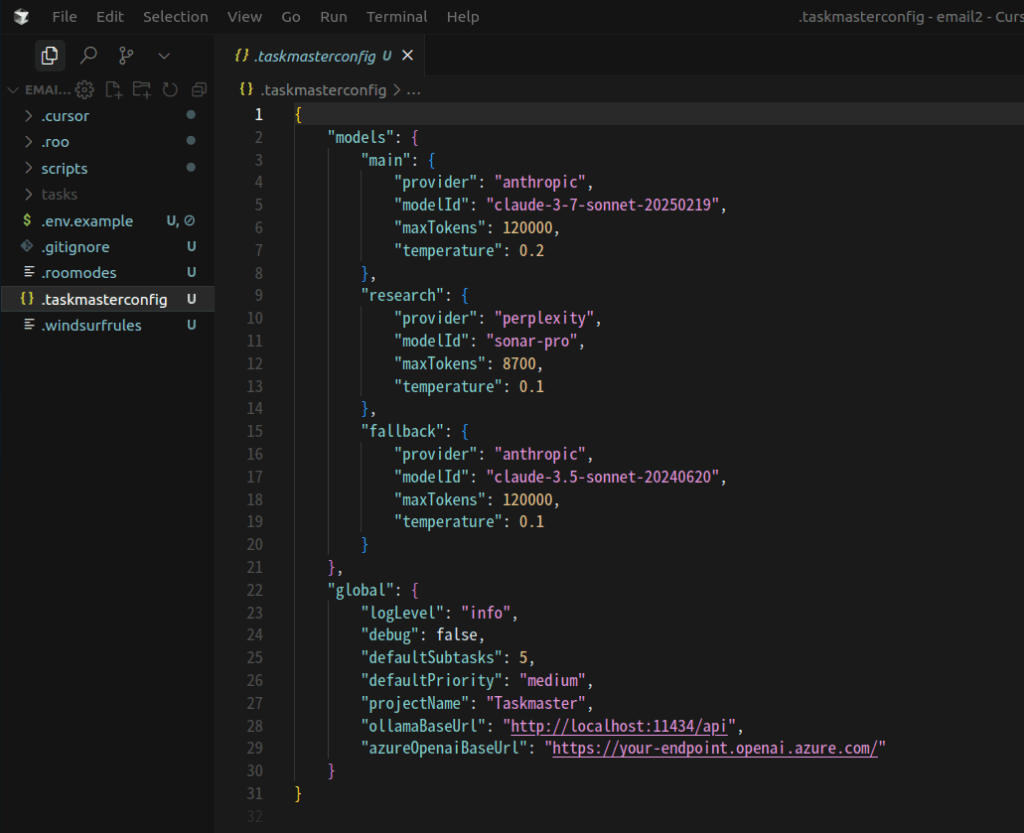Viewport: 1024px width, 833px height.
Task: Click the "claude-3-7-sonnet-20250219" value
Action: pos(602,205)
